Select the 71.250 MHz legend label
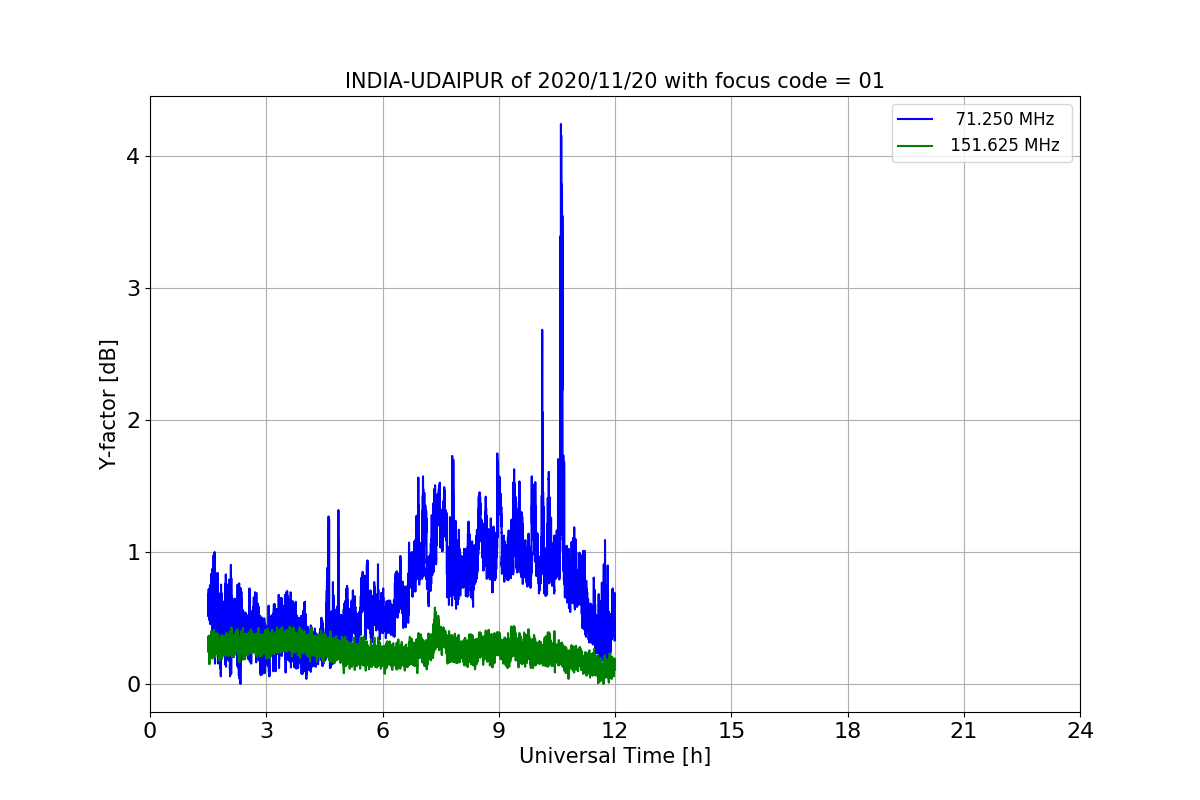This screenshot has width=1200, height=800. (x=1005, y=119)
